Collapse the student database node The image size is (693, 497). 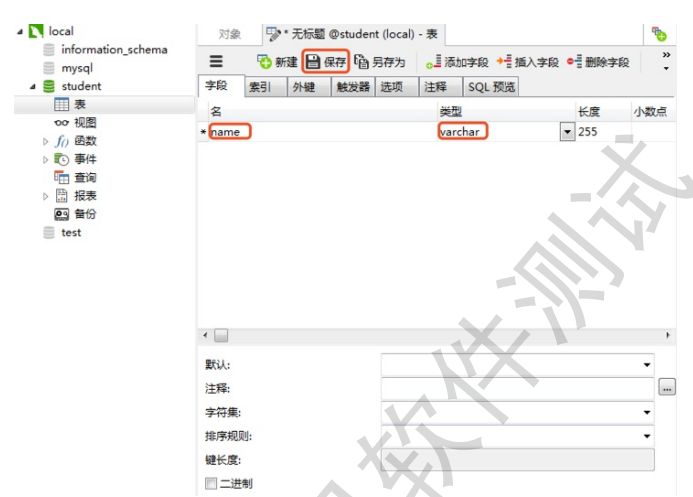33,87
